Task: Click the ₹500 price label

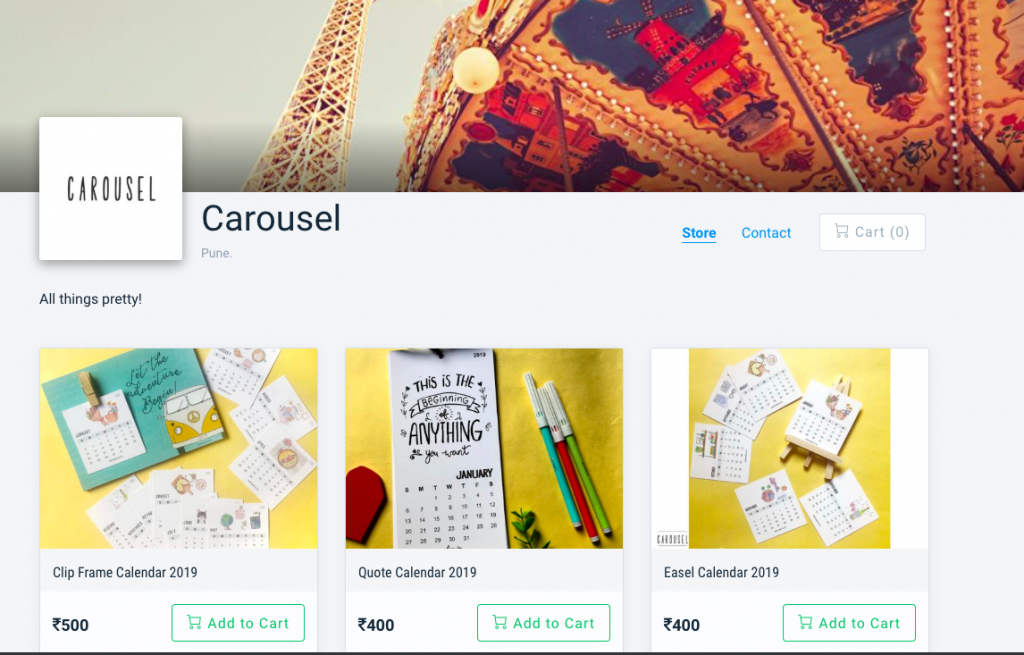Action: click(71, 625)
